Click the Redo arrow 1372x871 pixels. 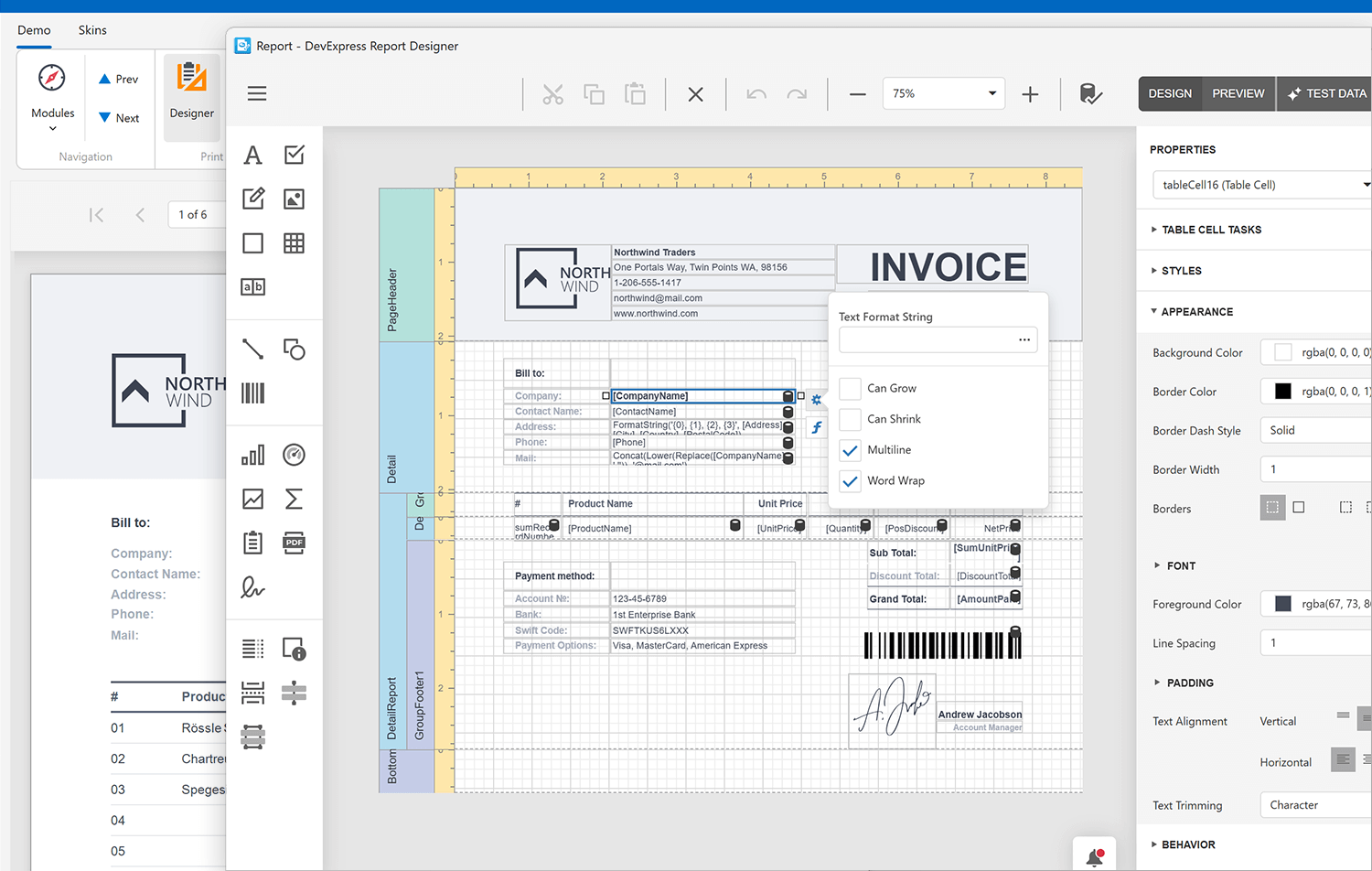tap(798, 94)
